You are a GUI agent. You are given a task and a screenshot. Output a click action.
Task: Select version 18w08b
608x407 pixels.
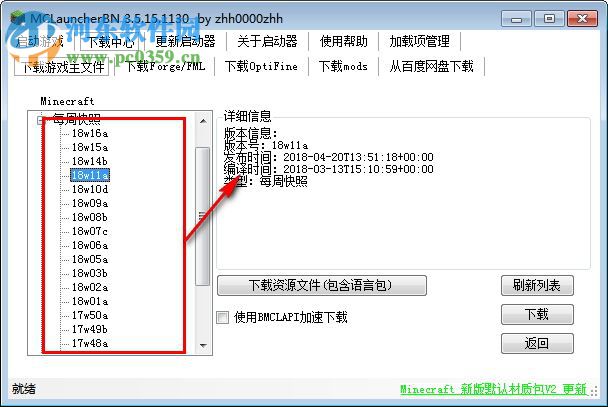(x=90, y=217)
